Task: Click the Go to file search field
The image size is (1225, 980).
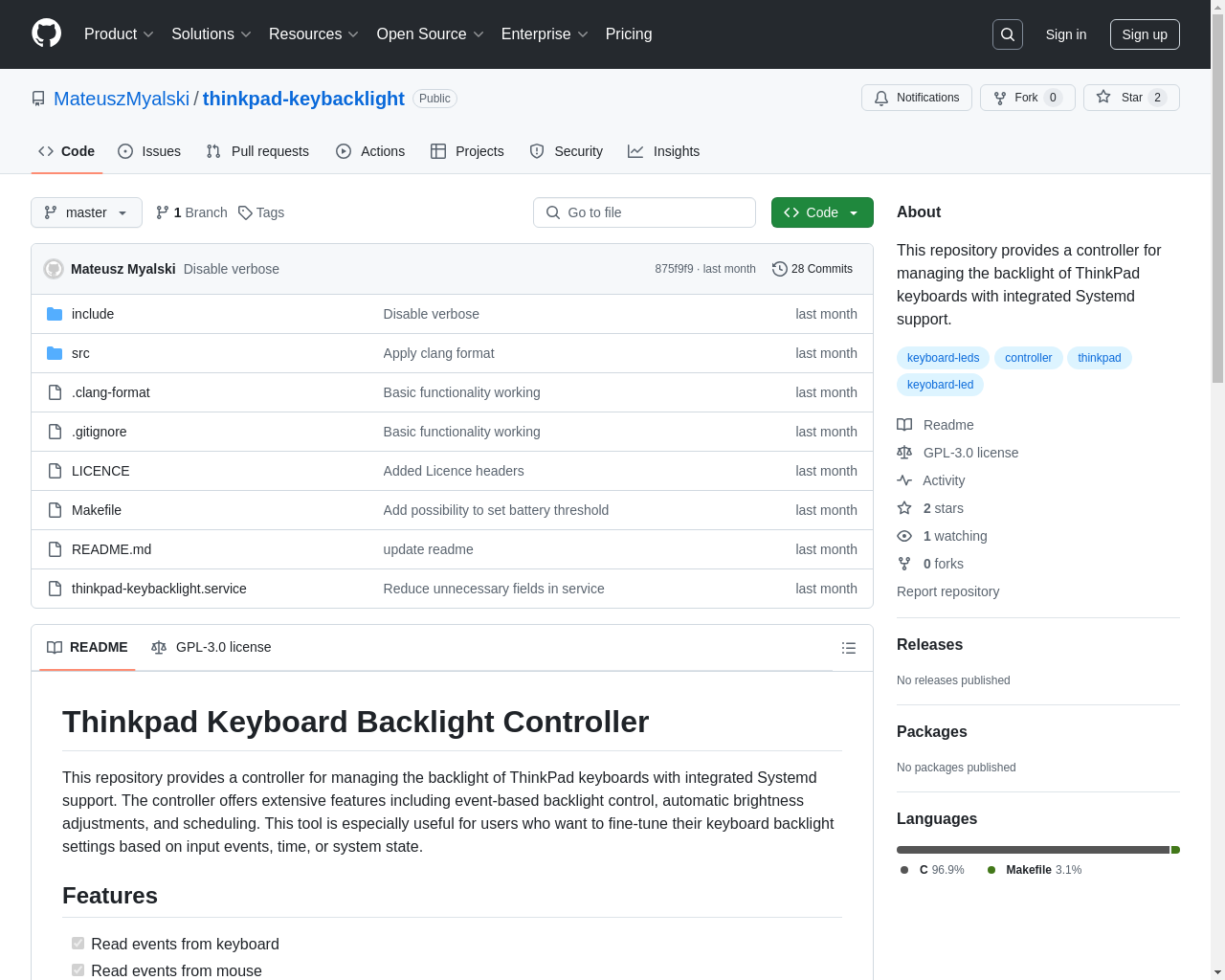Action: coord(644,212)
